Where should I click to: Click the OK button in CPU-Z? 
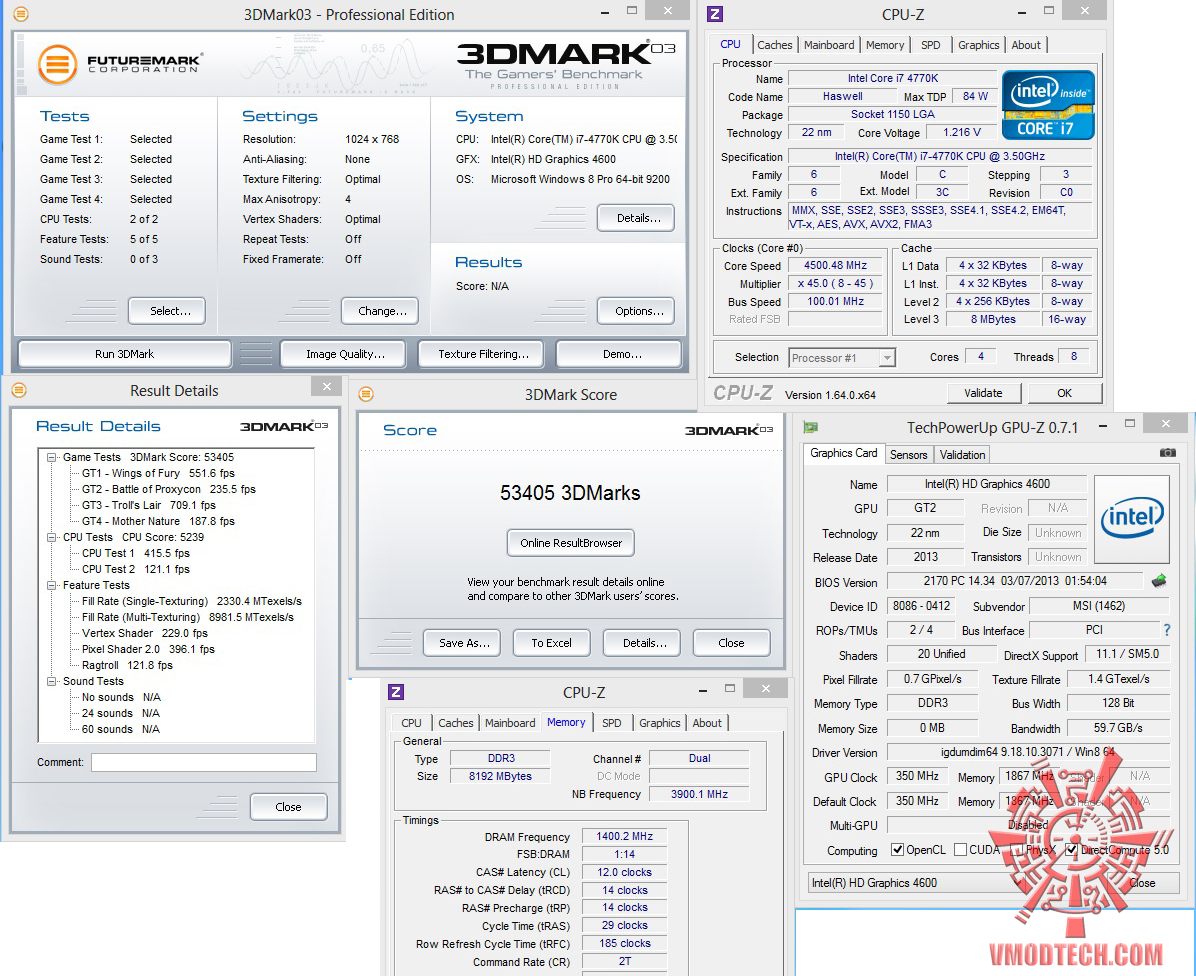pos(1064,393)
